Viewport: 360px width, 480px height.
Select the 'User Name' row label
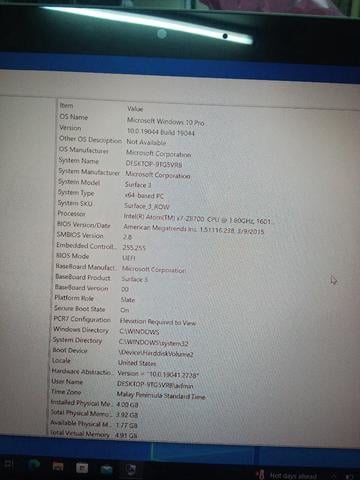coord(67,382)
